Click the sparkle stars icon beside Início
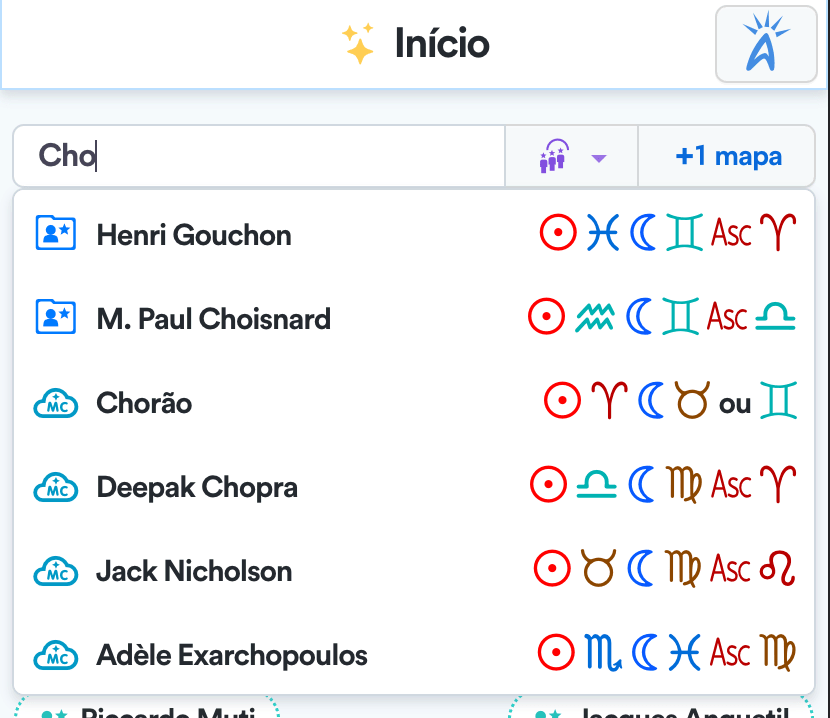830x718 pixels. point(358,44)
